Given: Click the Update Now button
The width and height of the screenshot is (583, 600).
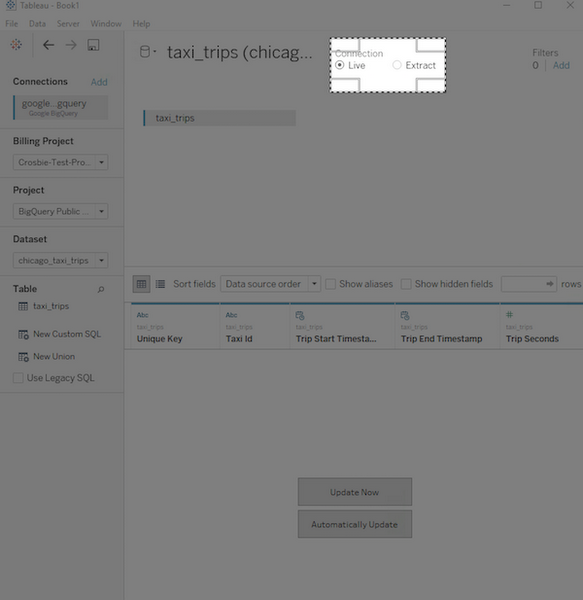Looking at the screenshot, I should tap(355, 492).
